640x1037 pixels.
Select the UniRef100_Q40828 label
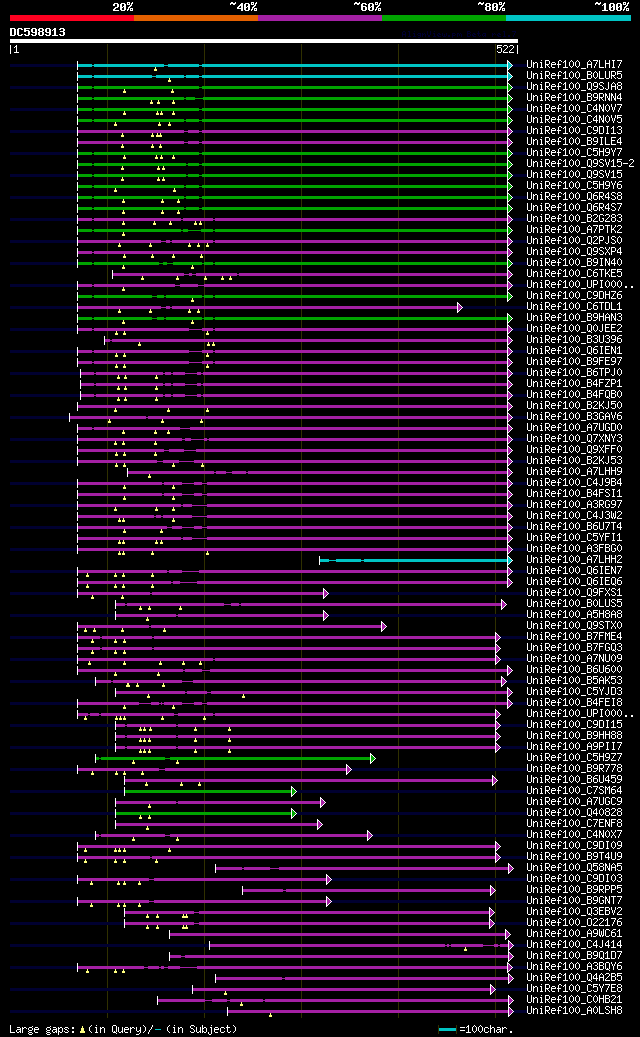pos(574,813)
